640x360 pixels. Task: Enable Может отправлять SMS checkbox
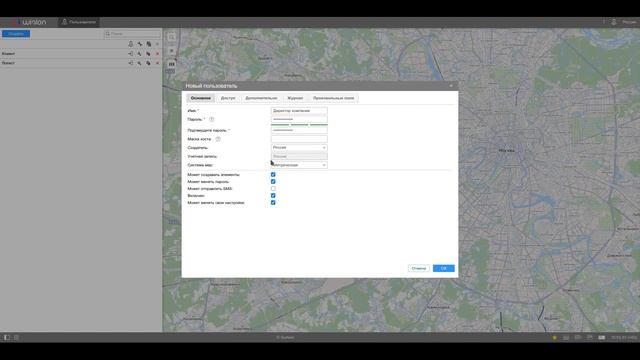click(273, 189)
